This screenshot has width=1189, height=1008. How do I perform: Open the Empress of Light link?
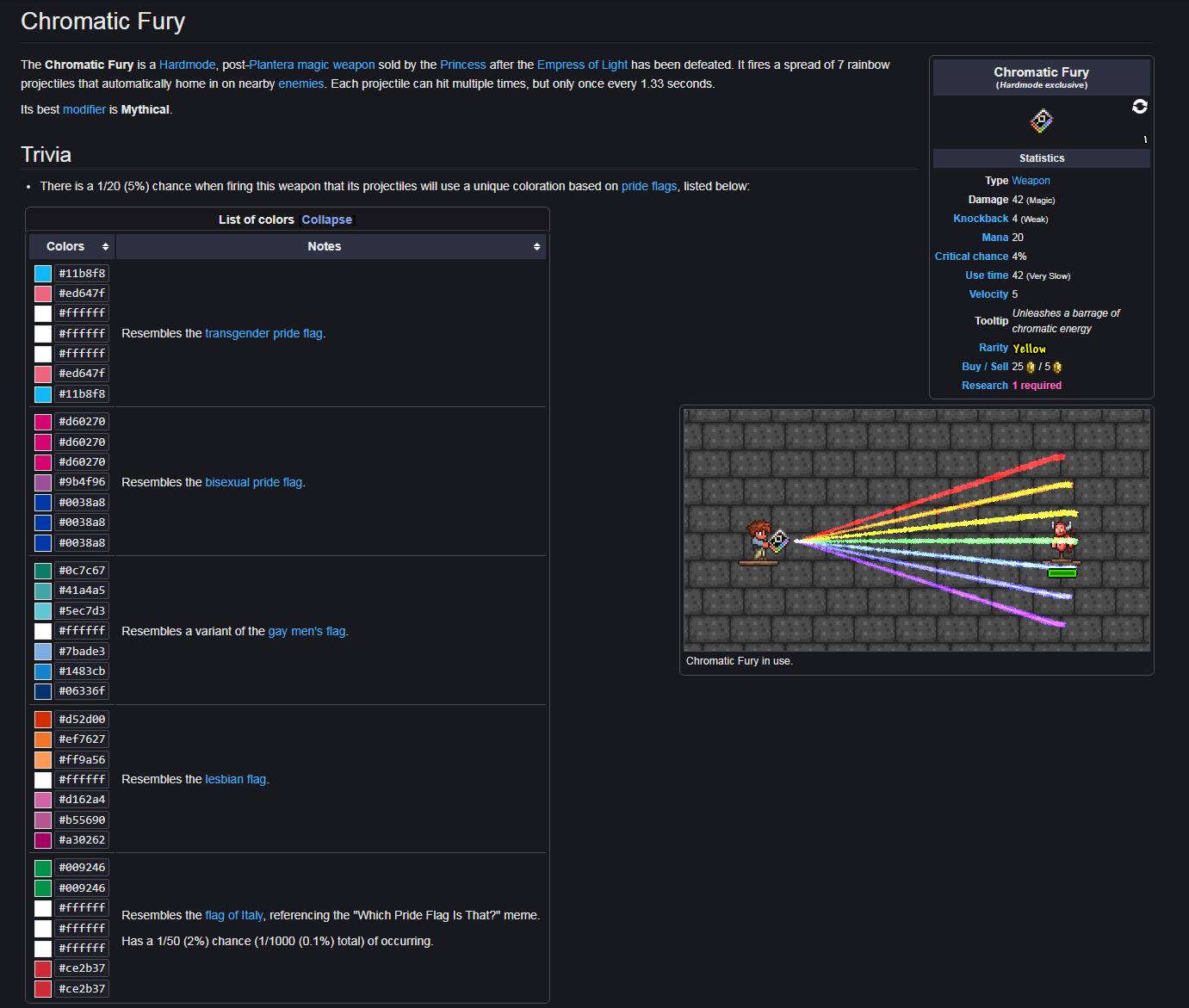click(x=582, y=65)
